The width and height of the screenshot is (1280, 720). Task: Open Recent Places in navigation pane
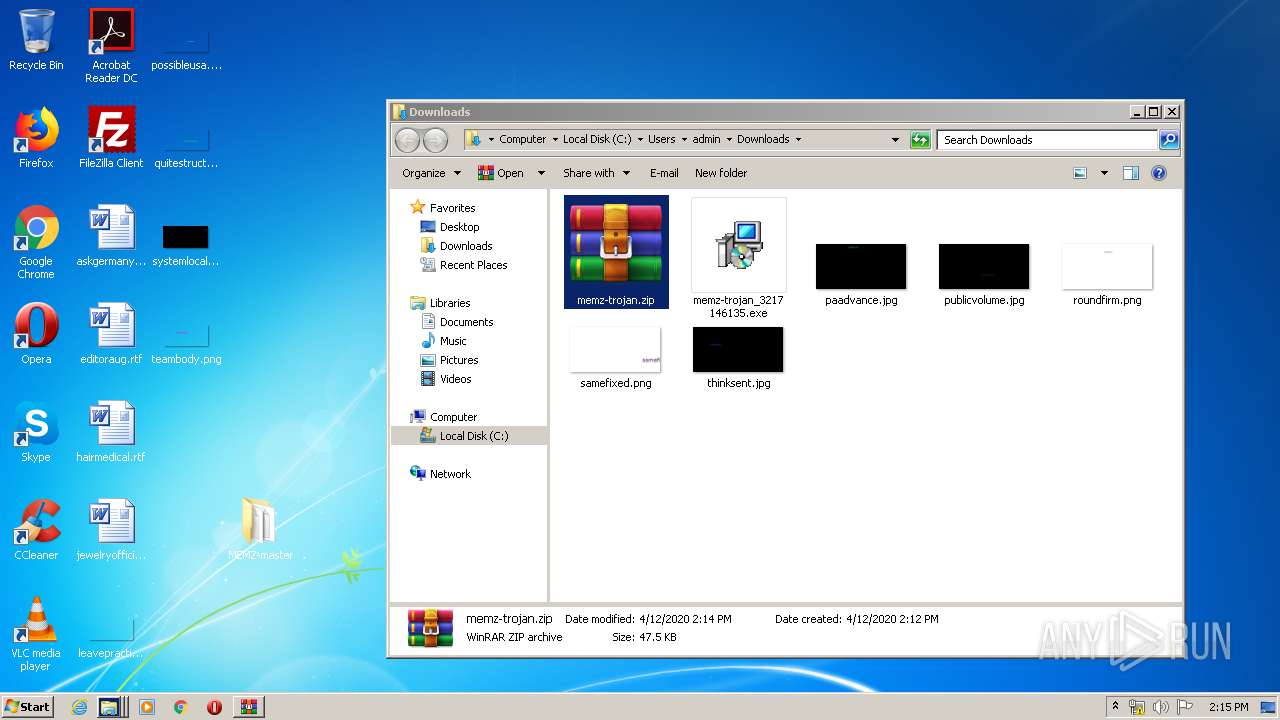(x=473, y=265)
